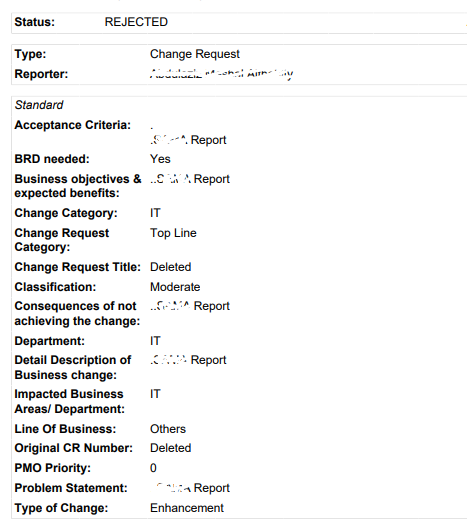Select Report value under Acceptance Criteria
The height and width of the screenshot is (529, 467).
click(208, 140)
